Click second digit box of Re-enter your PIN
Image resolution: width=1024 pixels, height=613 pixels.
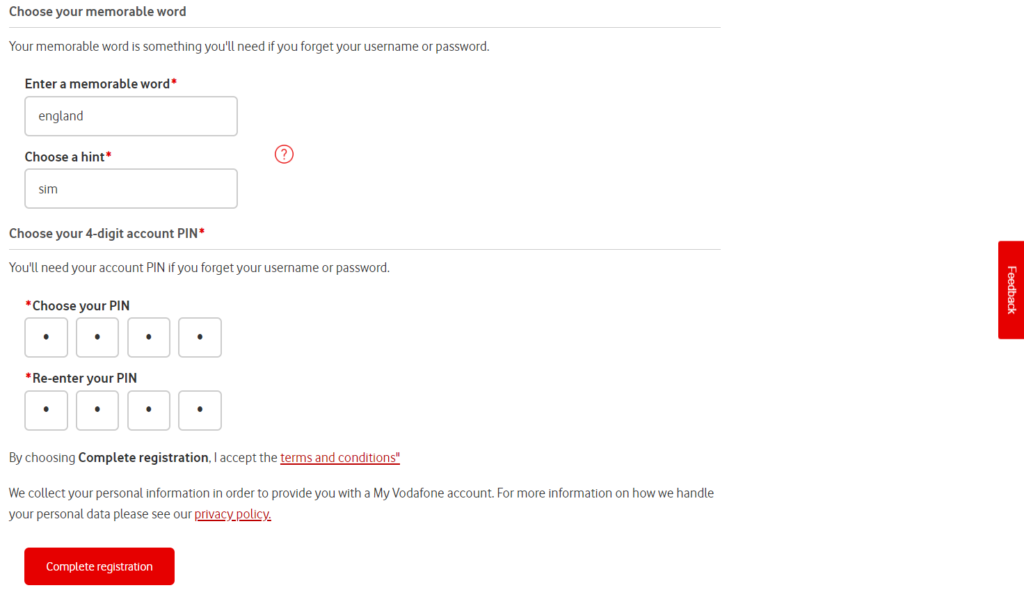click(97, 411)
